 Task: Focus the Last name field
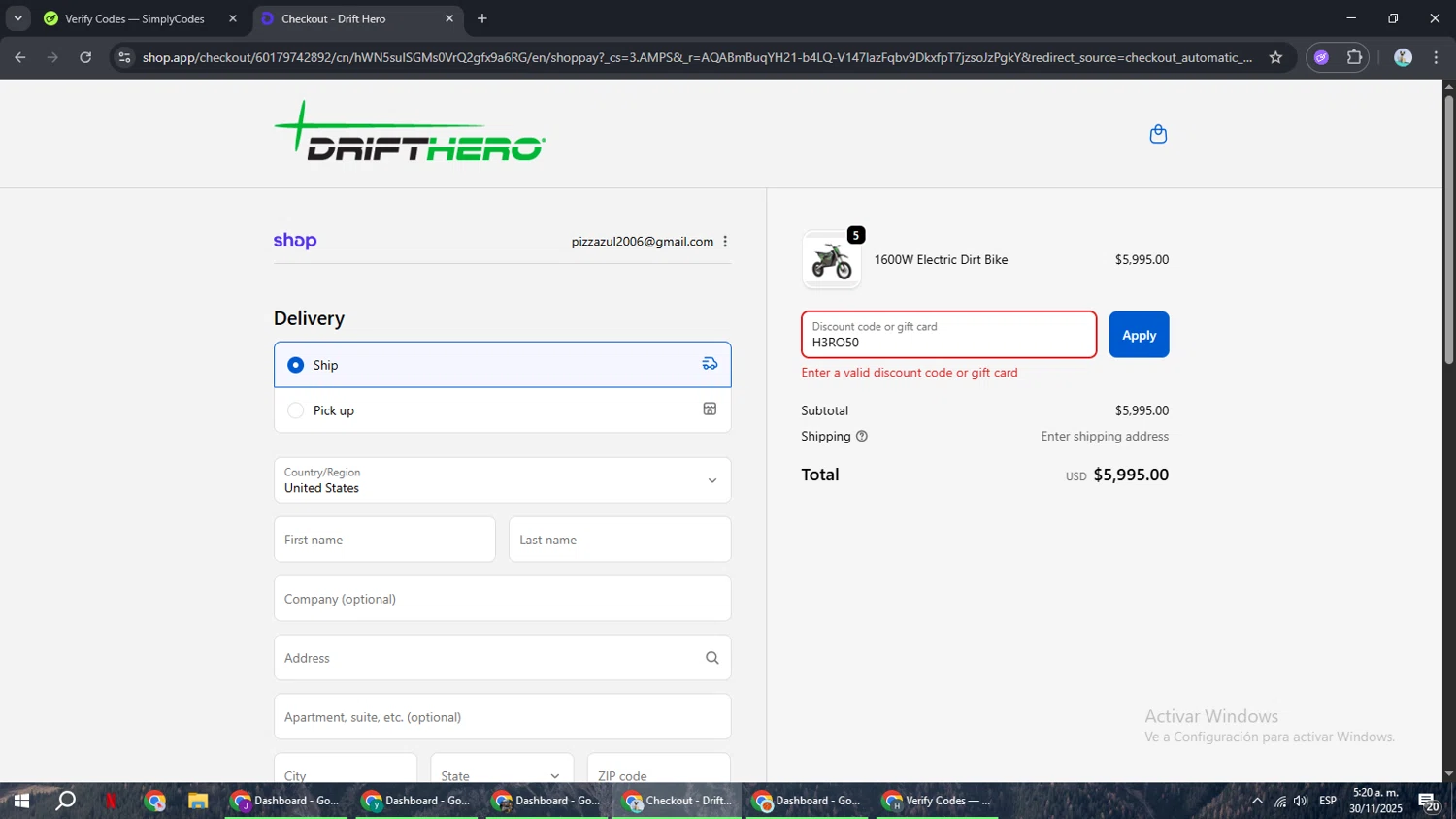[619, 540]
